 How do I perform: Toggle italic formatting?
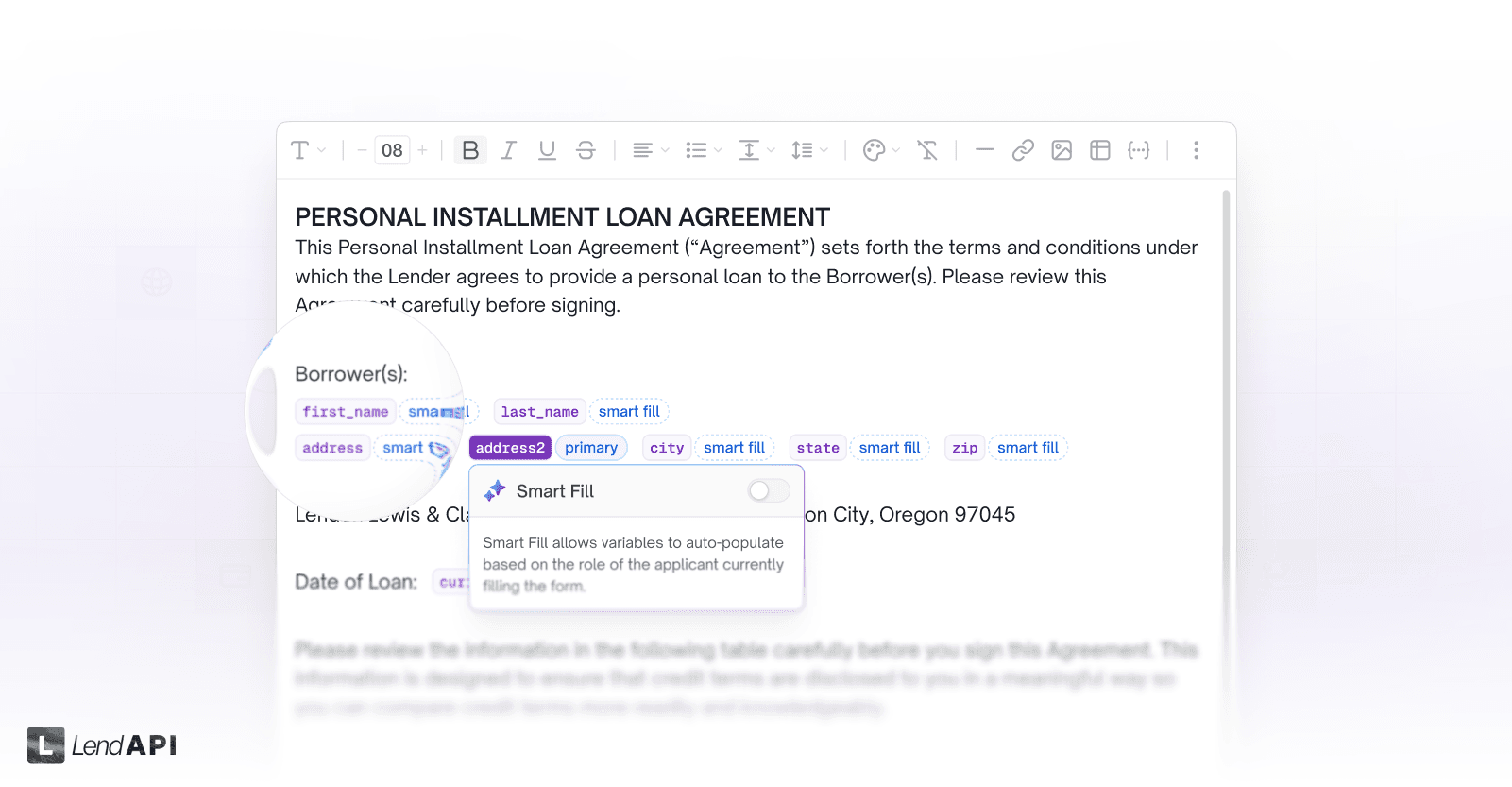pos(508,150)
